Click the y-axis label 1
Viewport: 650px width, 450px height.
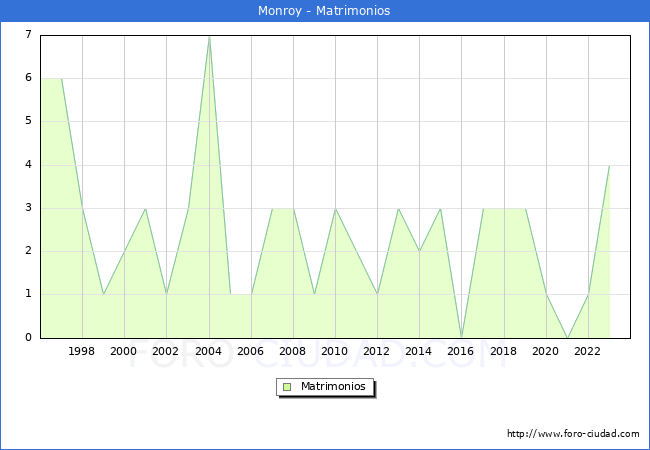[28, 294]
